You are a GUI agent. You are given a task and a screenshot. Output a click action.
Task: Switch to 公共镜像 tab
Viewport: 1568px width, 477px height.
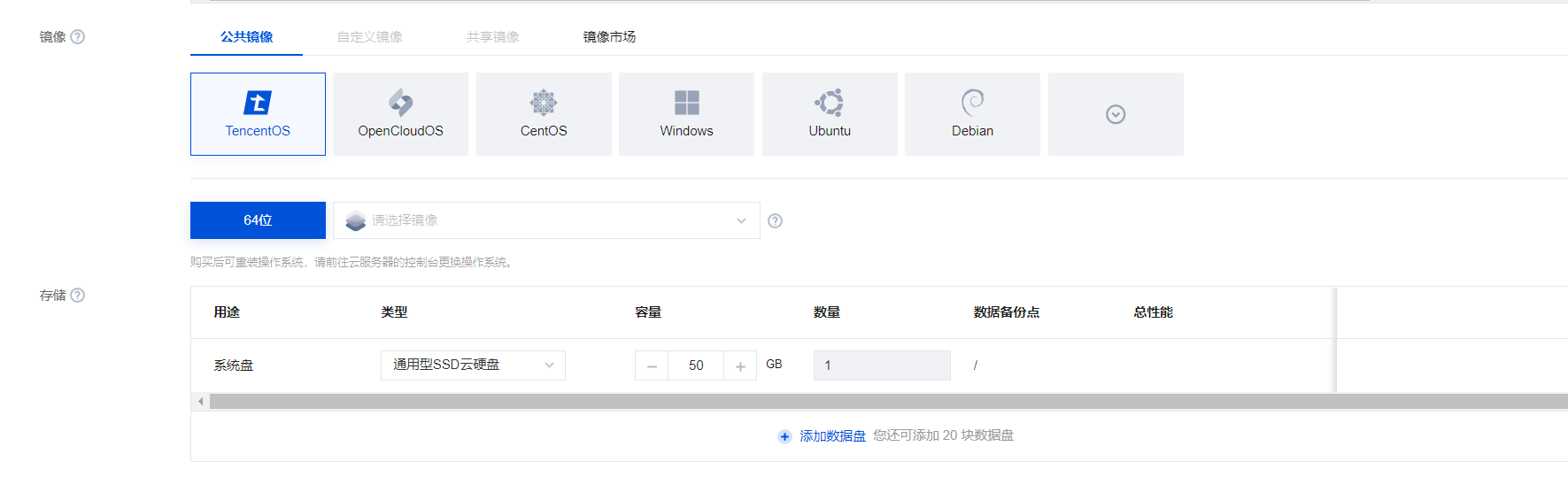point(246,37)
